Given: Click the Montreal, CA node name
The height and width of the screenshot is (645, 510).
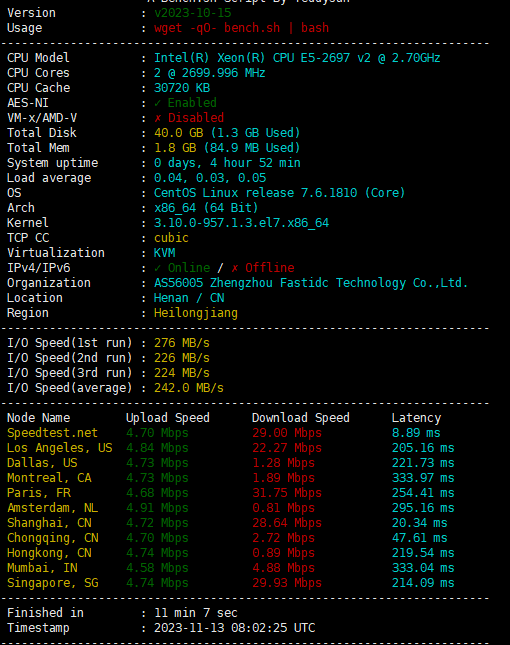Looking at the screenshot, I should [x=49, y=478].
